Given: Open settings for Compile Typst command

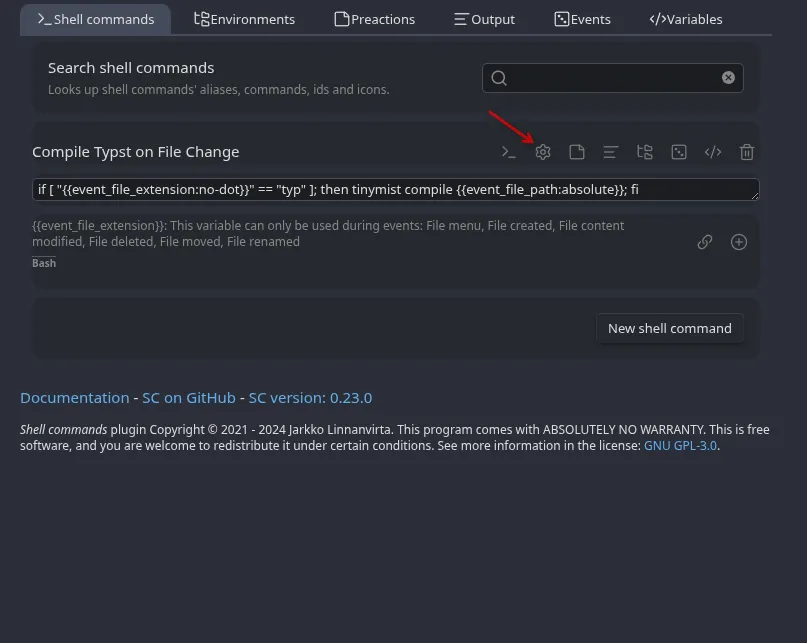Looking at the screenshot, I should [x=542, y=151].
